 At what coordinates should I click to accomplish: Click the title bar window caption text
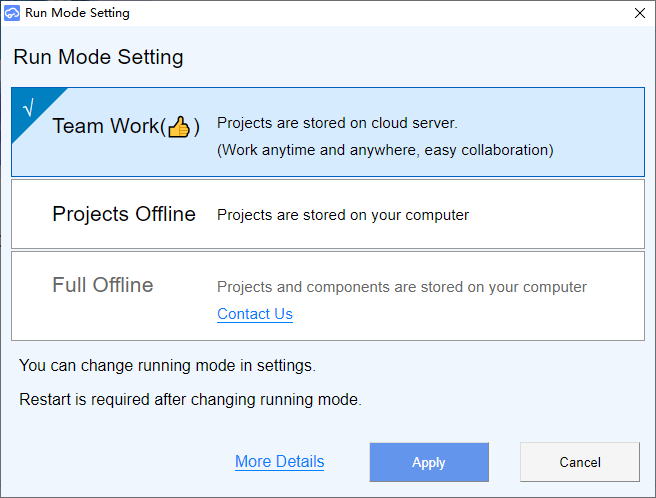(77, 13)
